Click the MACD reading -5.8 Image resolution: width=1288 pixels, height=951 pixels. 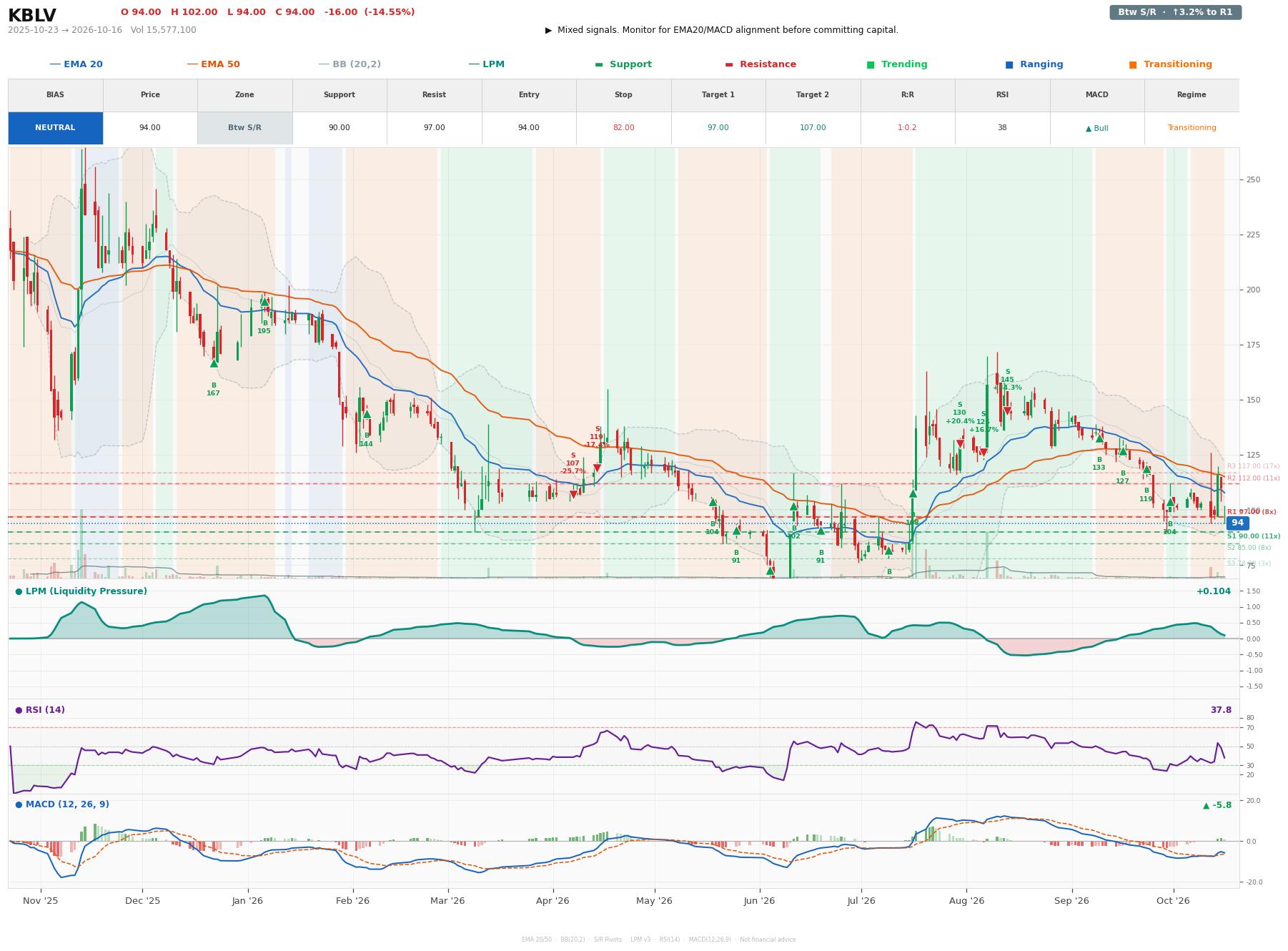pyautogui.click(x=1217, y=805)
